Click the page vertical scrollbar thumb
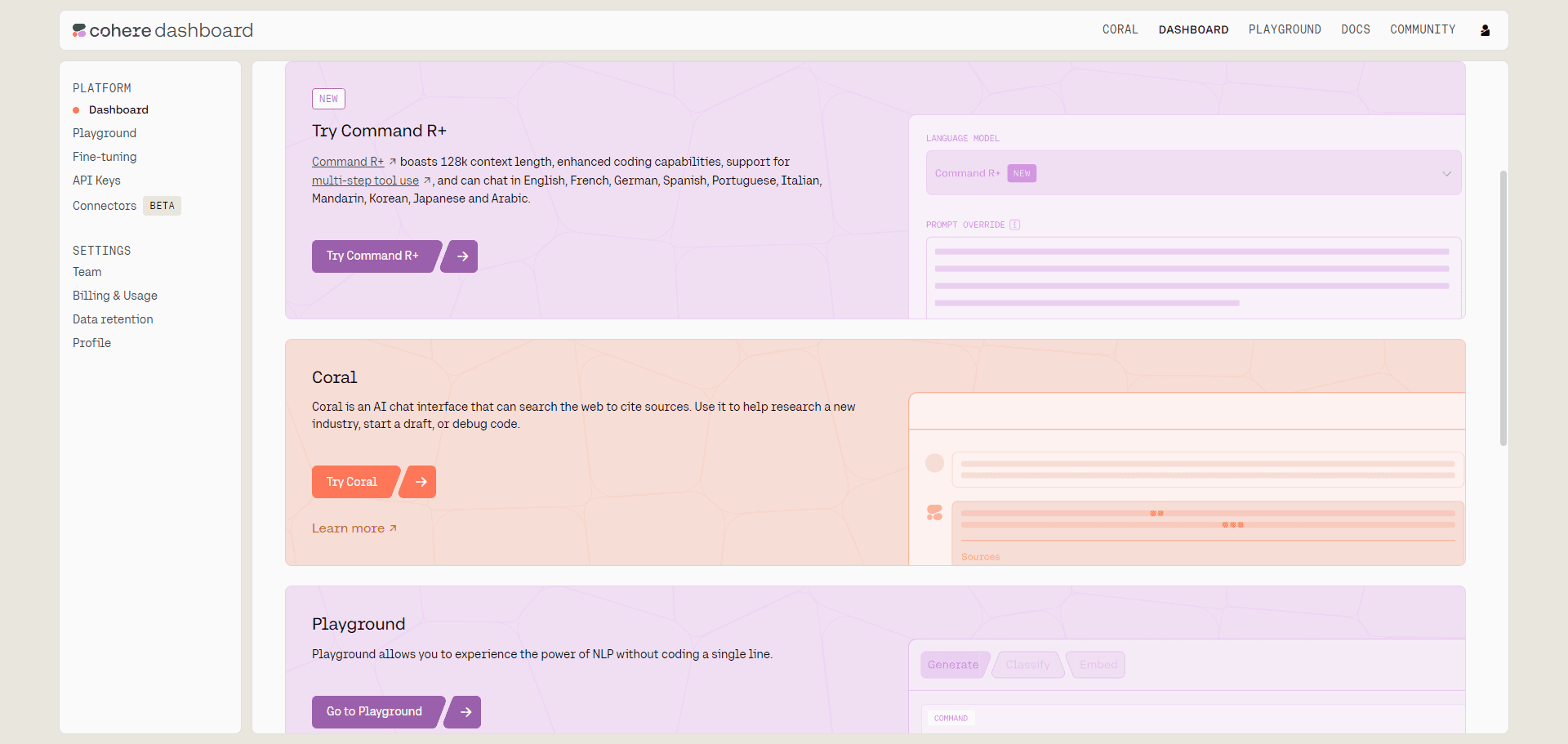The height and width of the screenshot is (744, 1568). tap(1503, 308)
